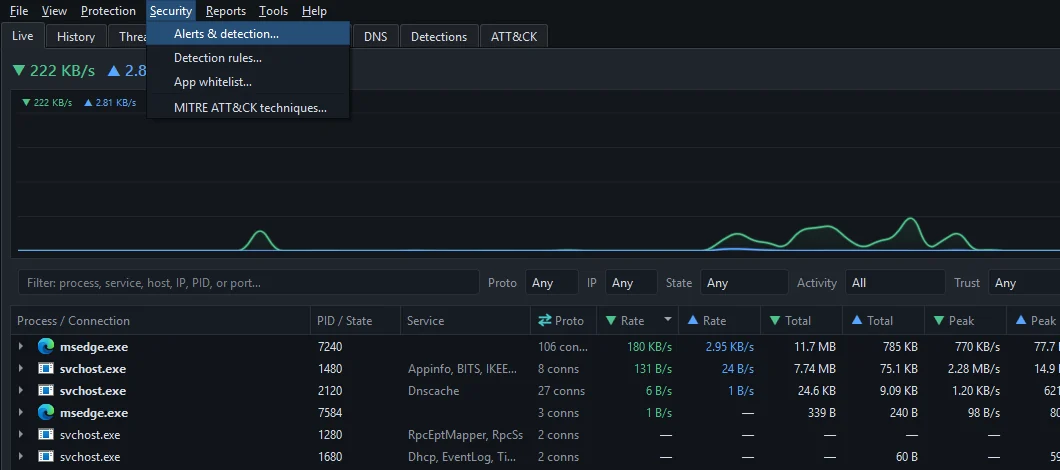Sort by PID / State column
This screenshot has width=1060, height=470.
356,321
